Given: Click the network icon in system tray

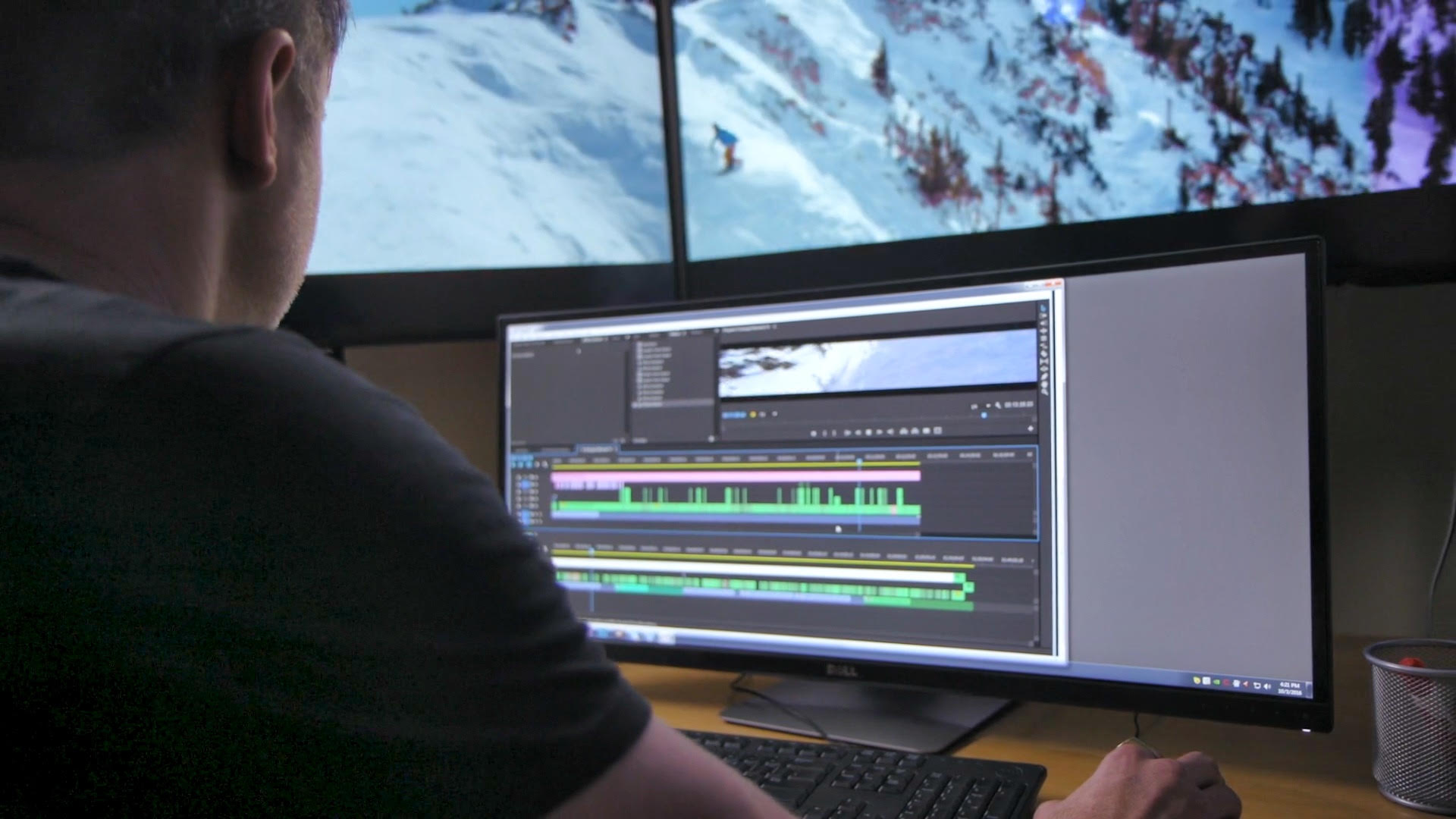Looking at the screenshot, I should pos(1257,686).
